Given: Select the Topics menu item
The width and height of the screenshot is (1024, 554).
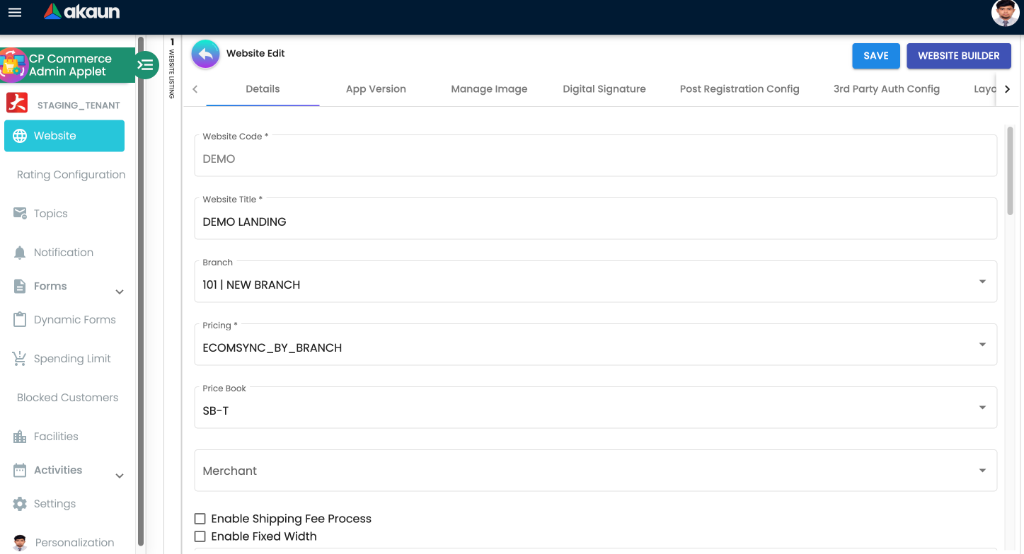Looking at the screenshot, I should coord(50,214).
